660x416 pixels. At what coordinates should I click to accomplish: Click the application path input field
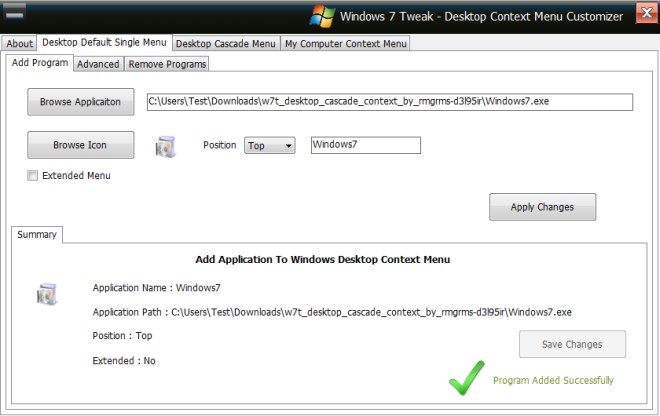[x=390, y=102]
